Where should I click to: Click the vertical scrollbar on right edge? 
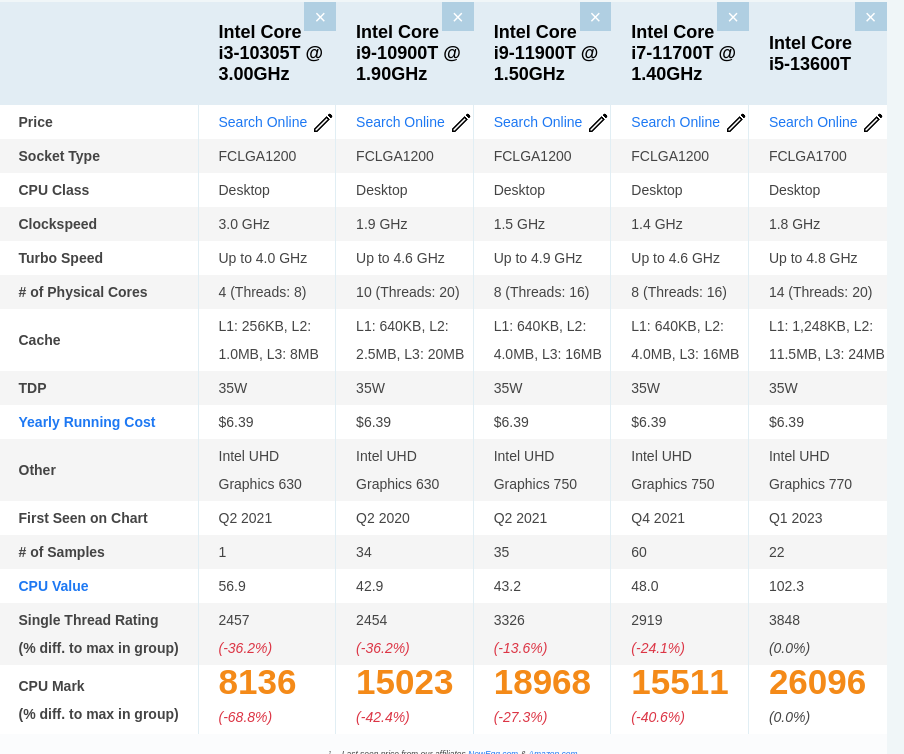[x=895, y=377]
